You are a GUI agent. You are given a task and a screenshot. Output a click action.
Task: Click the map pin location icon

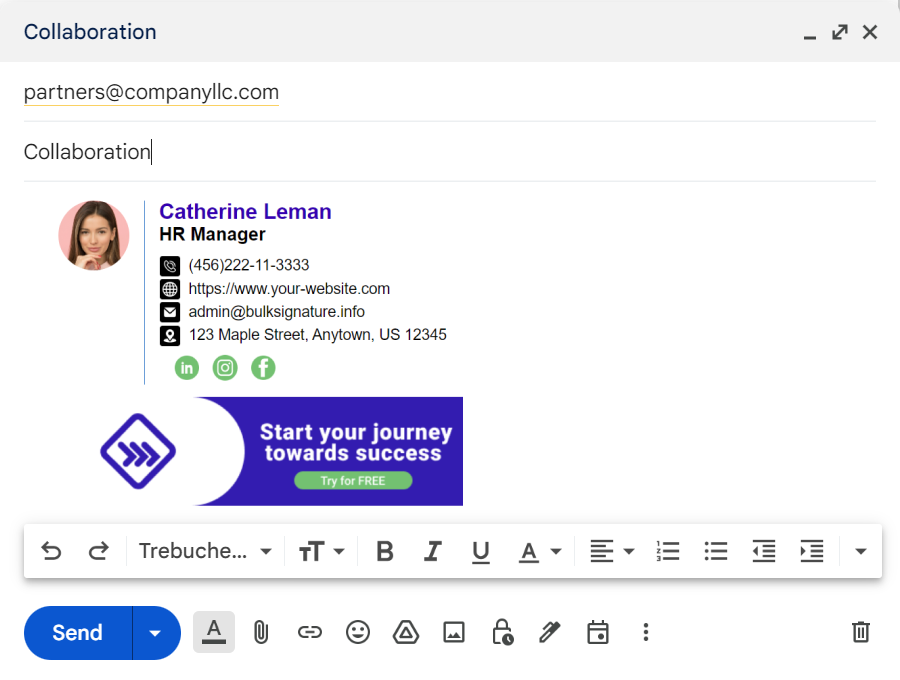pos(170,336)
